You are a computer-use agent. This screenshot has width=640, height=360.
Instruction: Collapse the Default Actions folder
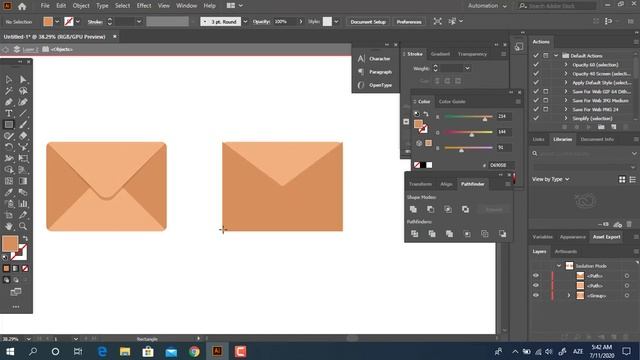556,56
